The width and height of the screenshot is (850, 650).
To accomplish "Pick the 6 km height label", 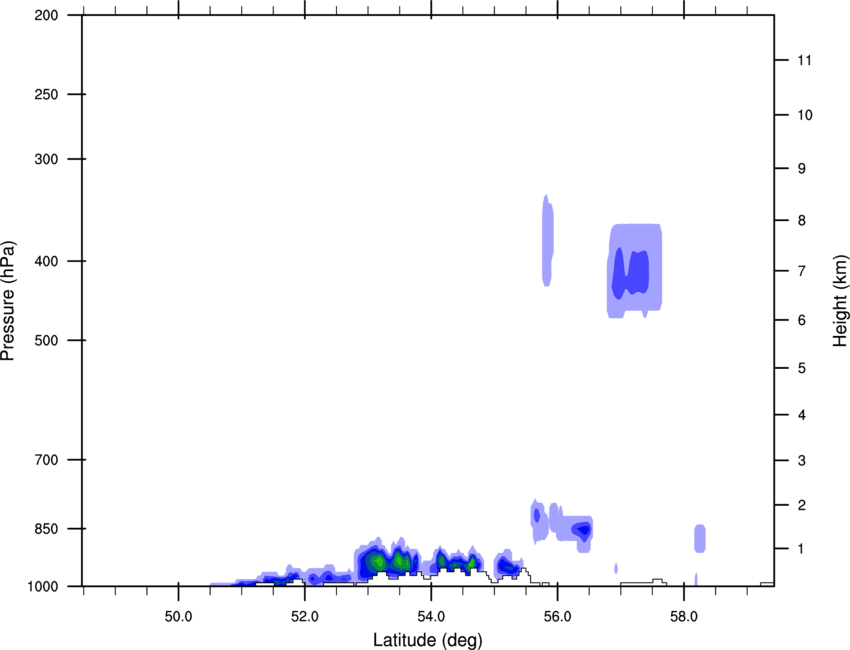I will pyautogui.click(x=802, y=320).
